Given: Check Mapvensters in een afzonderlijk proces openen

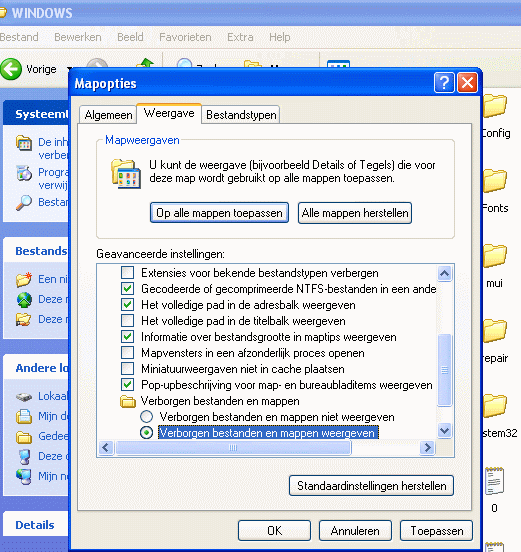Looking at the screenshot, I should pos(127,353).
